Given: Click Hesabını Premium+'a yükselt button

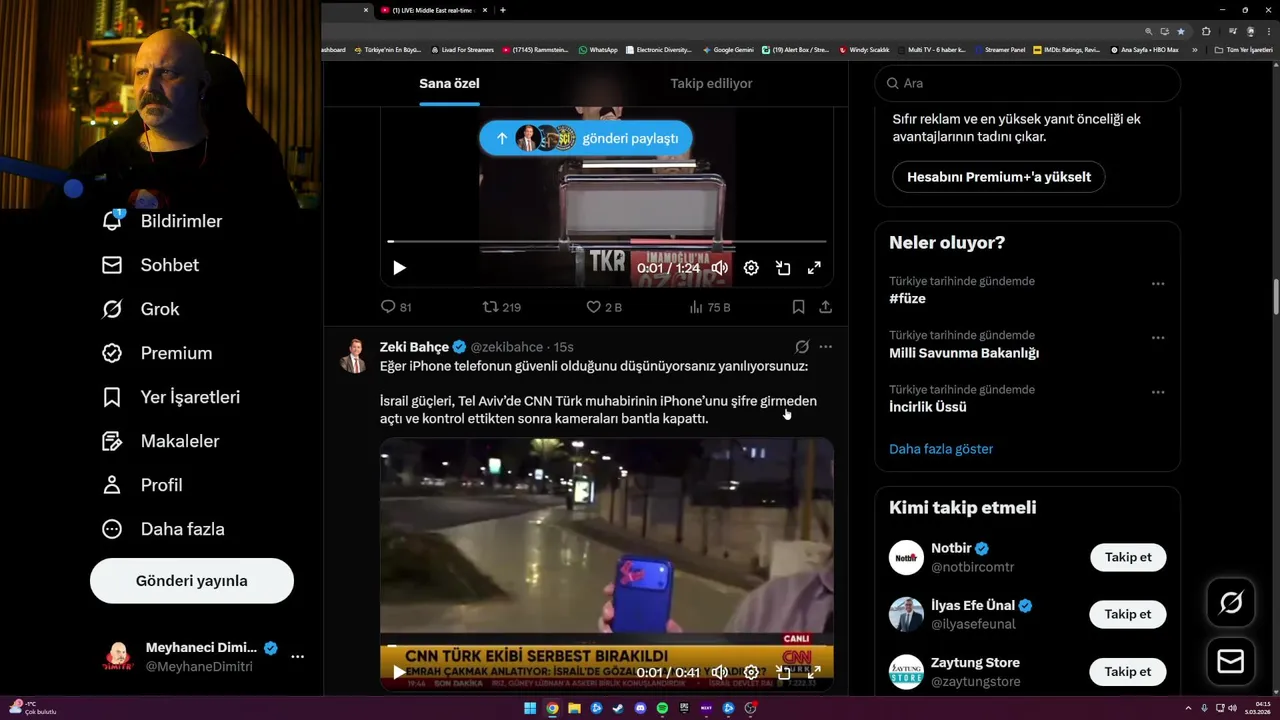Looking at the screenshot, I should pyautogui.click(x=998, y=177).
